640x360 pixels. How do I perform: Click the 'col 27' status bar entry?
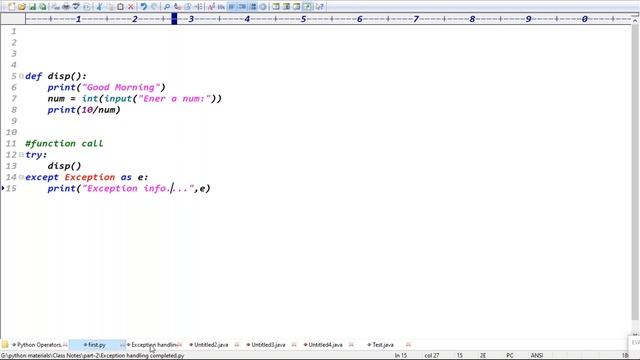(x=431, y=356)
